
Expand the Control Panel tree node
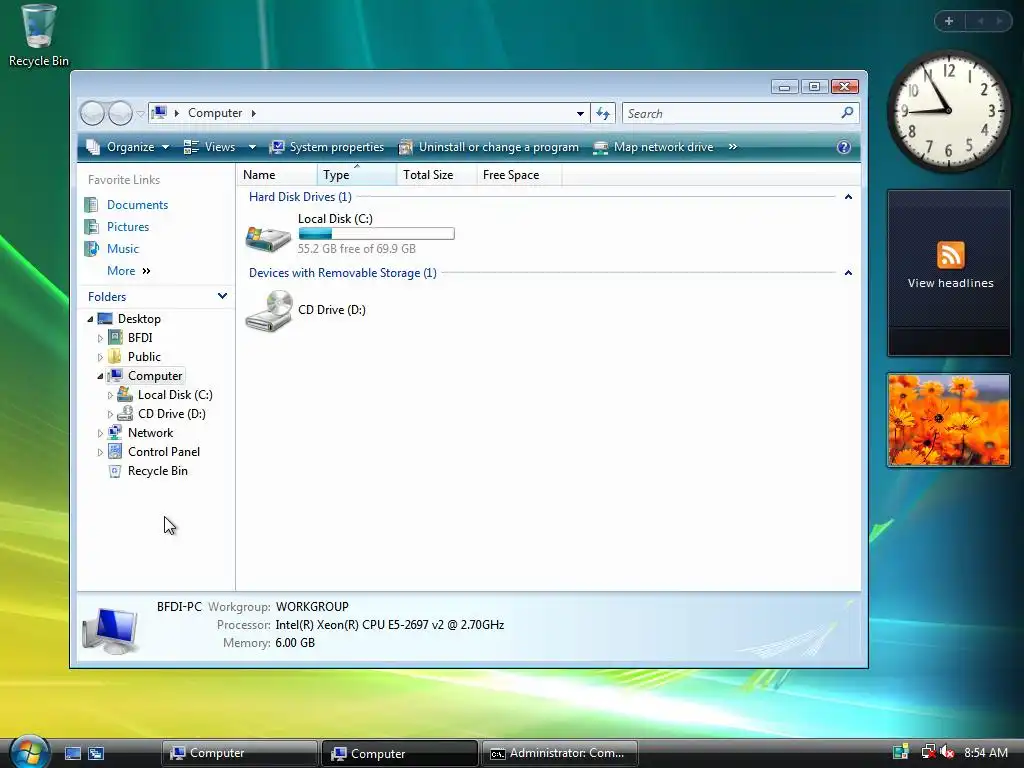[100, 452]
